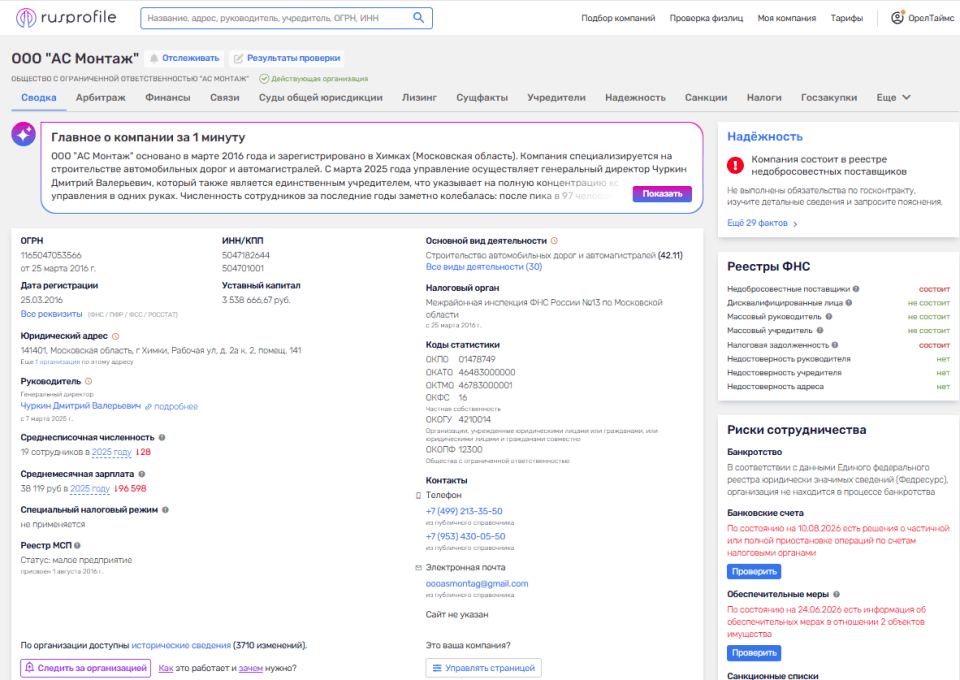Viewport: 960px width, 680px height.
Task: Open Моя компания menu item
Action: point(787,18)
